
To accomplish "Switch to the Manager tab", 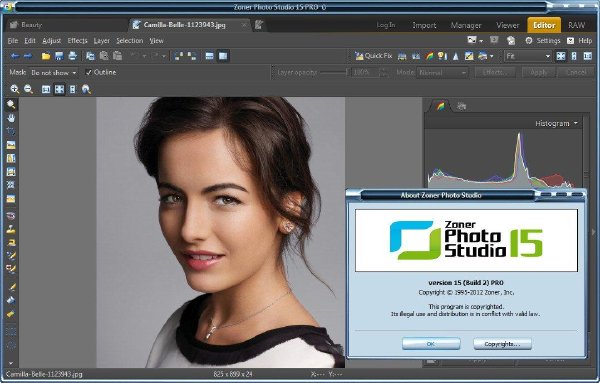I will coord(466,25).
